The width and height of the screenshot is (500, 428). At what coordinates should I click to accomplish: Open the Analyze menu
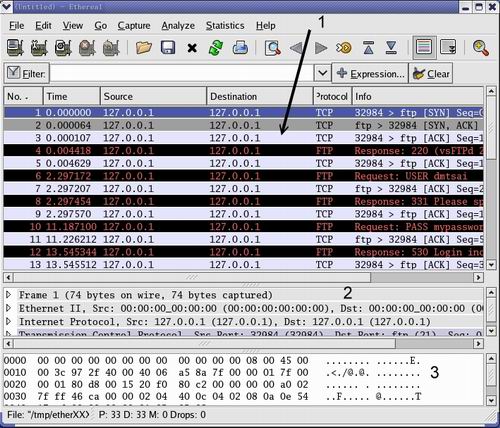point(178,26)
